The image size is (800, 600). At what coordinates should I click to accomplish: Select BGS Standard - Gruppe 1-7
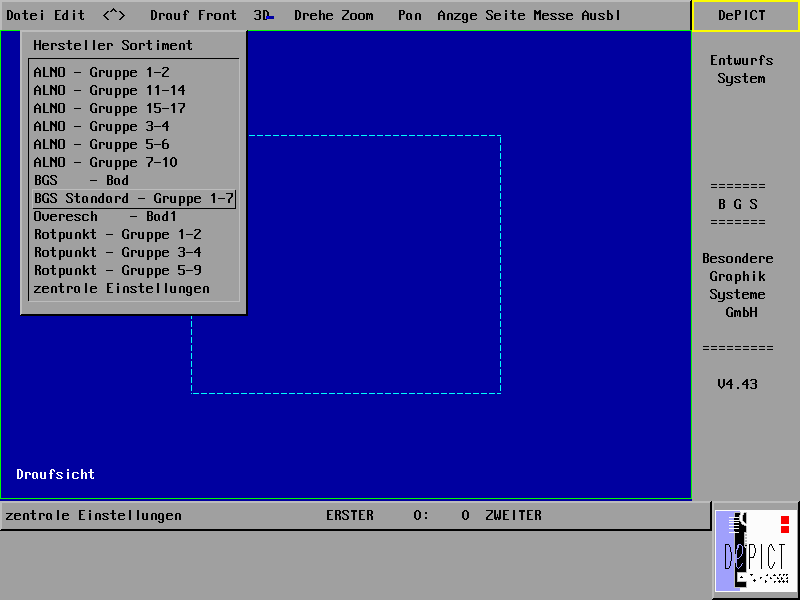coord(134,198)
